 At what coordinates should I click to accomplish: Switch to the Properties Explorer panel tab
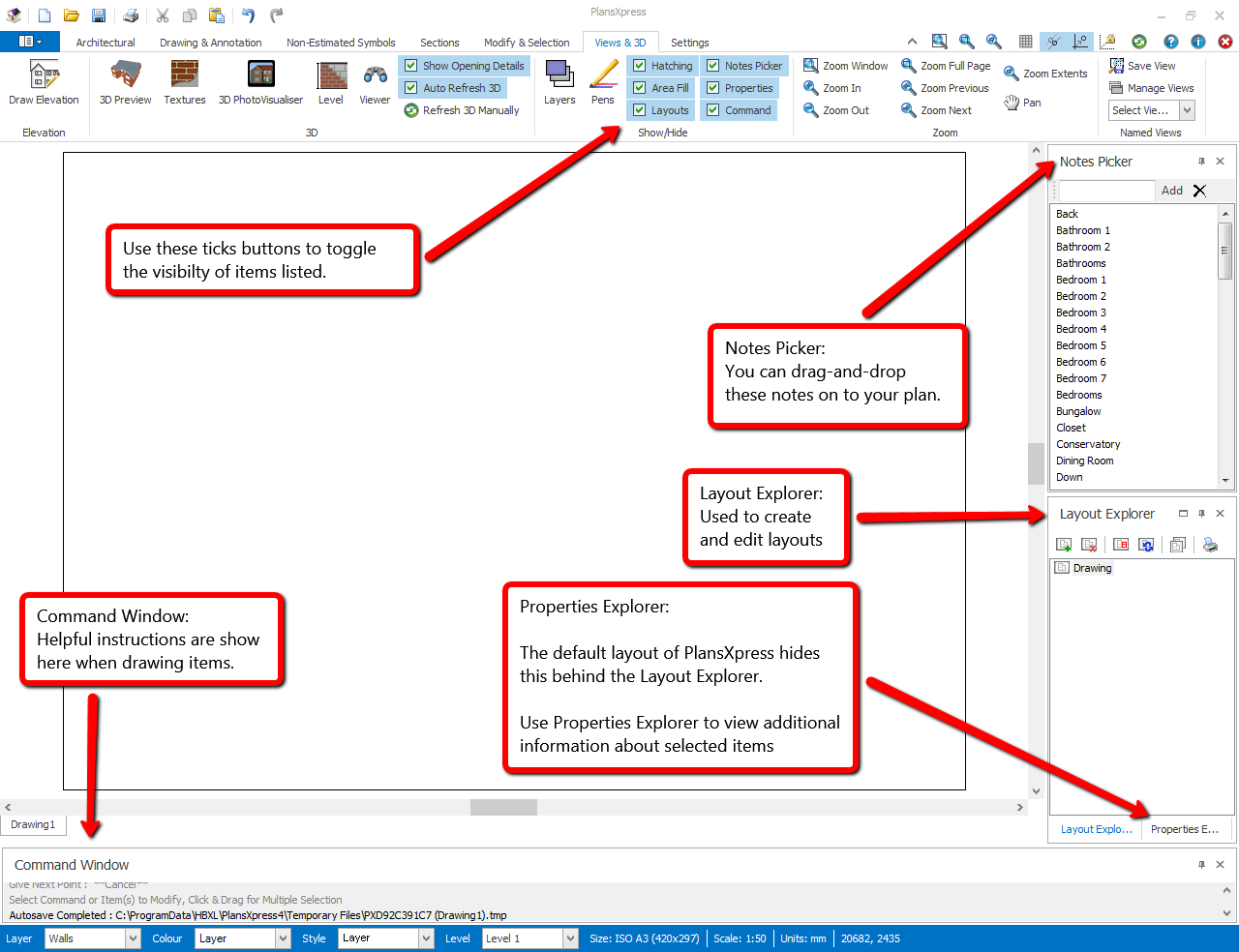coord(1185,829)
